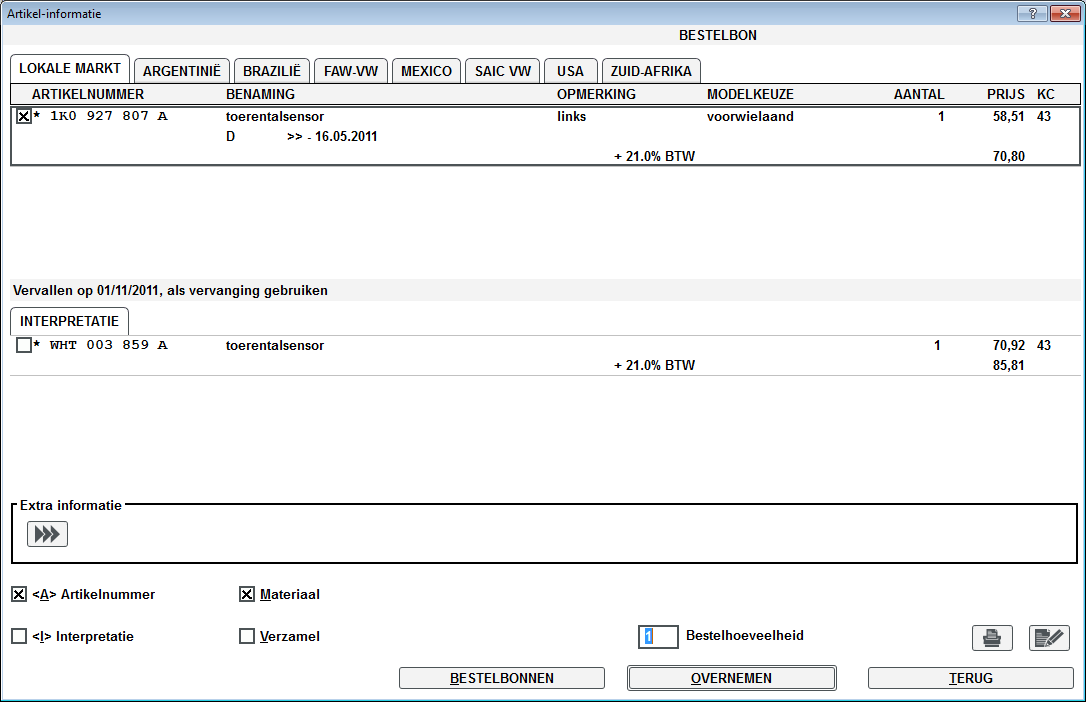Open the BRAZILIË market tab
This screenshot has width=1086, height=702.
tap(273, 71)
